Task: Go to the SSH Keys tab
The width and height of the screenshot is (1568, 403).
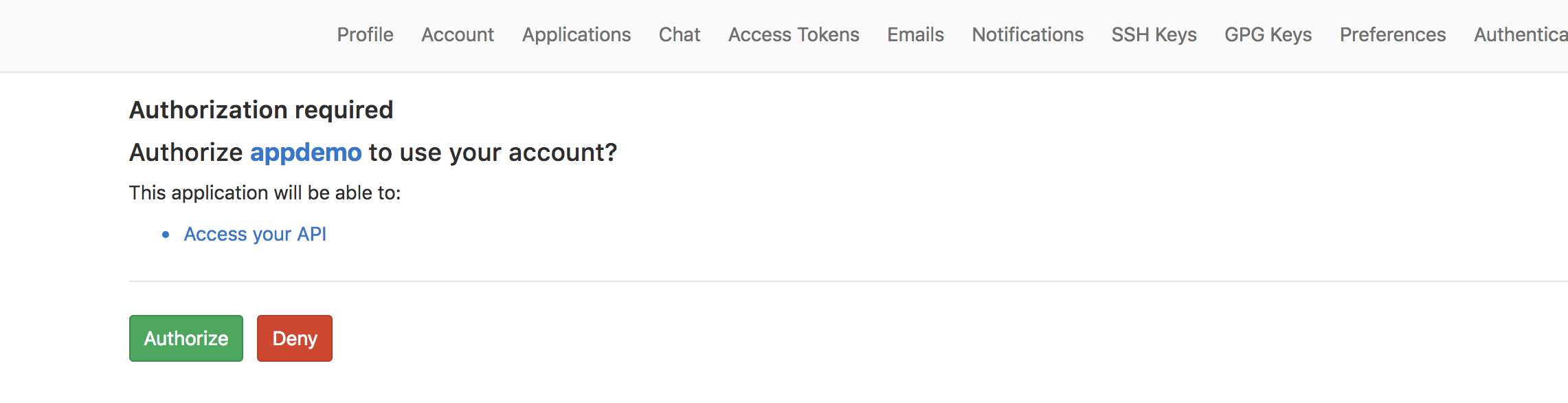Action: [1154, 34]
